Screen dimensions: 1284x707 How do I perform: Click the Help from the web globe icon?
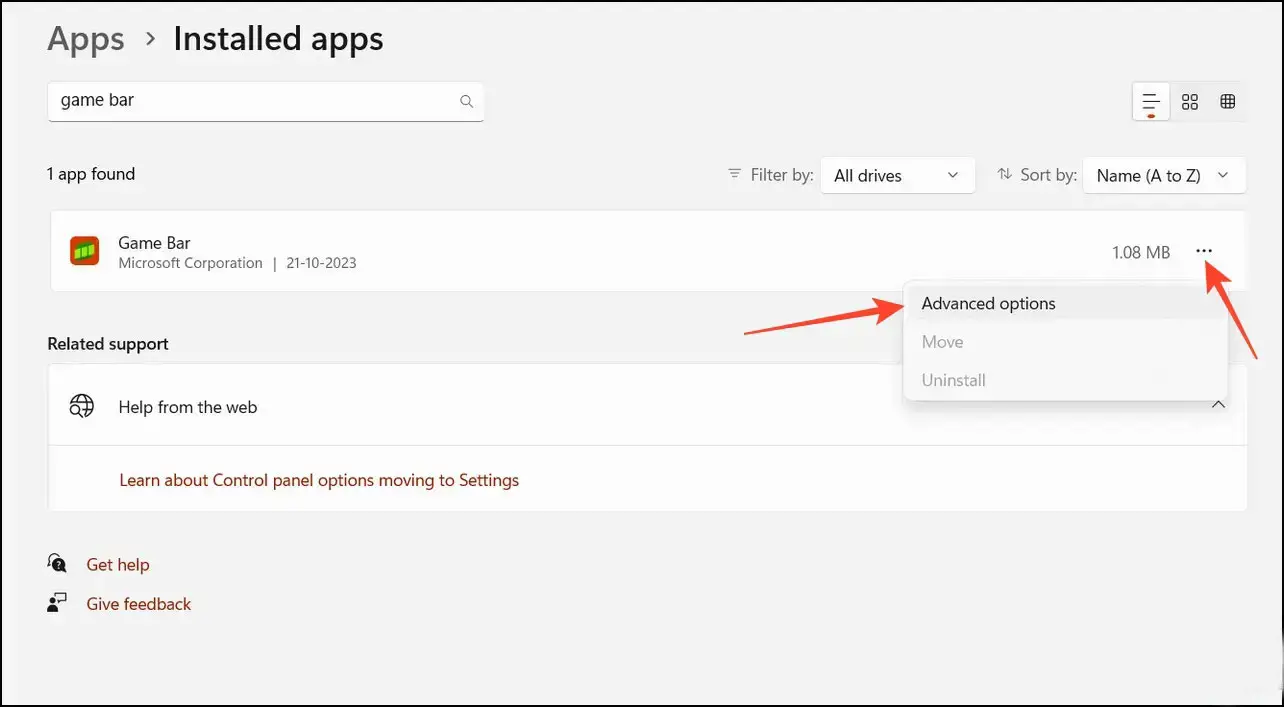tap(82, 406)
